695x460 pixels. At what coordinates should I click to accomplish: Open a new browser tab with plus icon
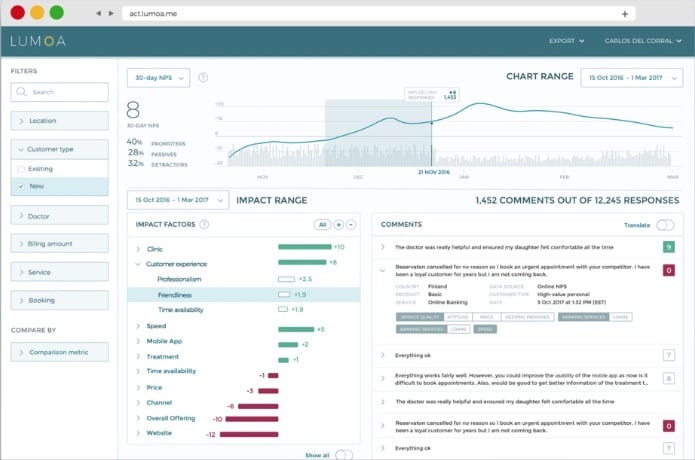pyautogui.click(x=625, y=14)
